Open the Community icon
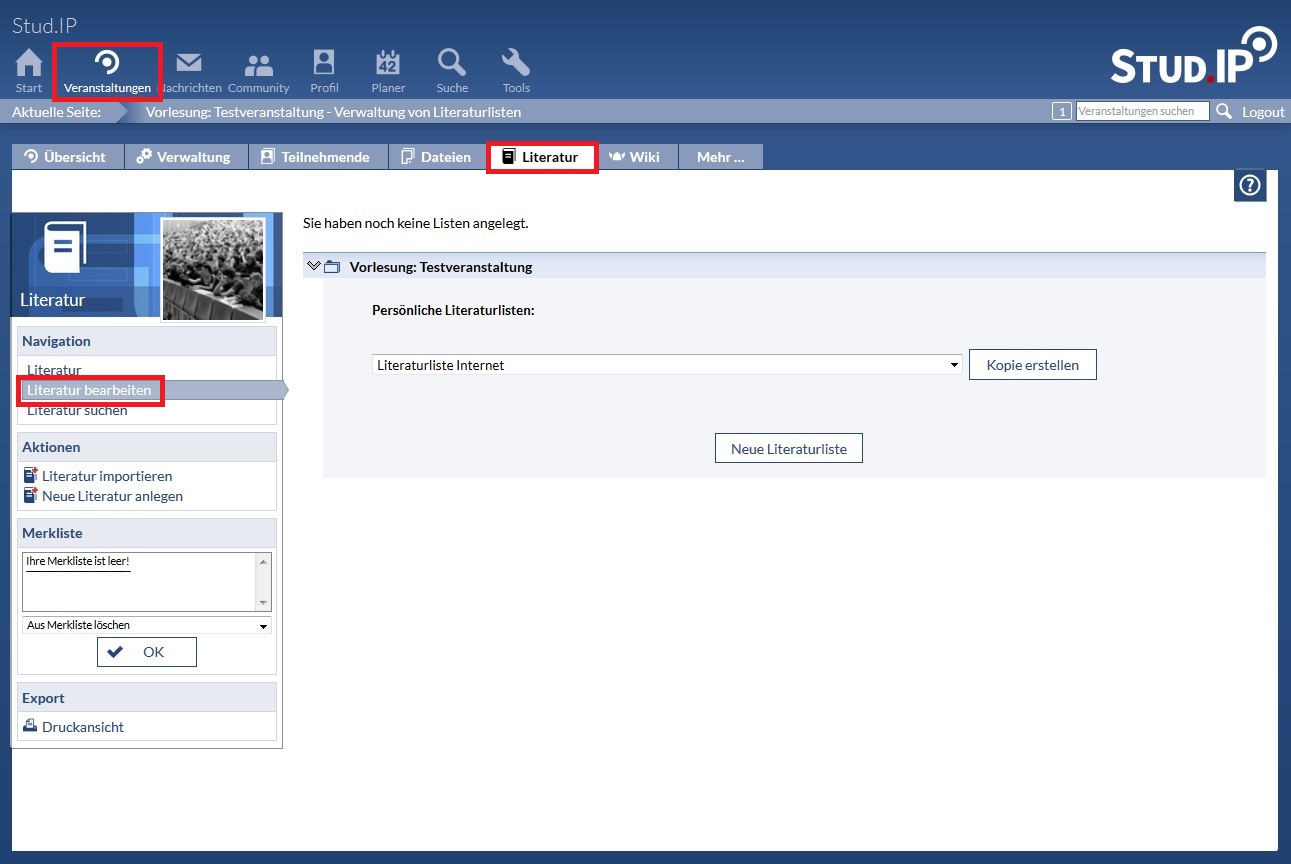The height and width of the screenshot is (864, 1291). click(x=258, y=64)
